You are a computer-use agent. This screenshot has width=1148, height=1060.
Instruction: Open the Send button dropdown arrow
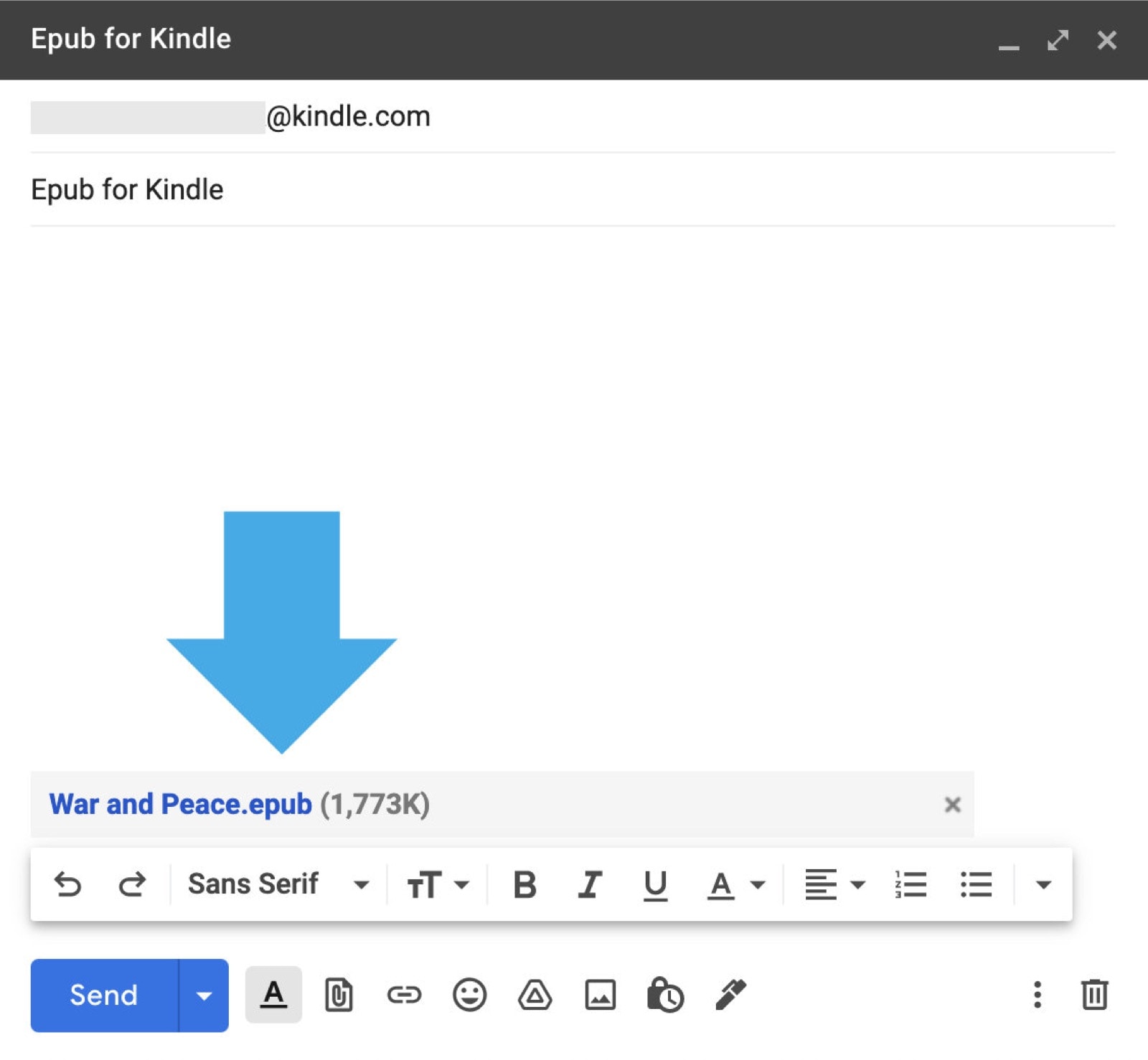pos(203,995)
